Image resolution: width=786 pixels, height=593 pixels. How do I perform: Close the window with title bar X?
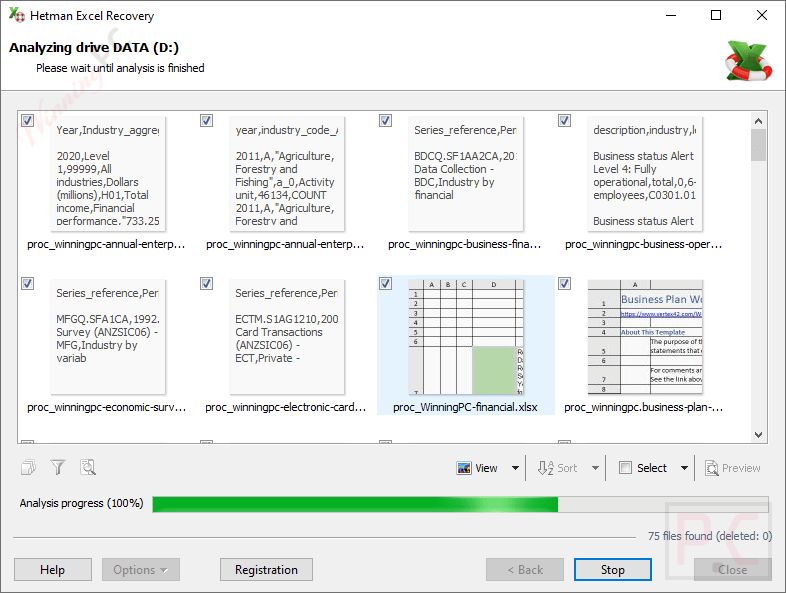click(x=761, y=15)
